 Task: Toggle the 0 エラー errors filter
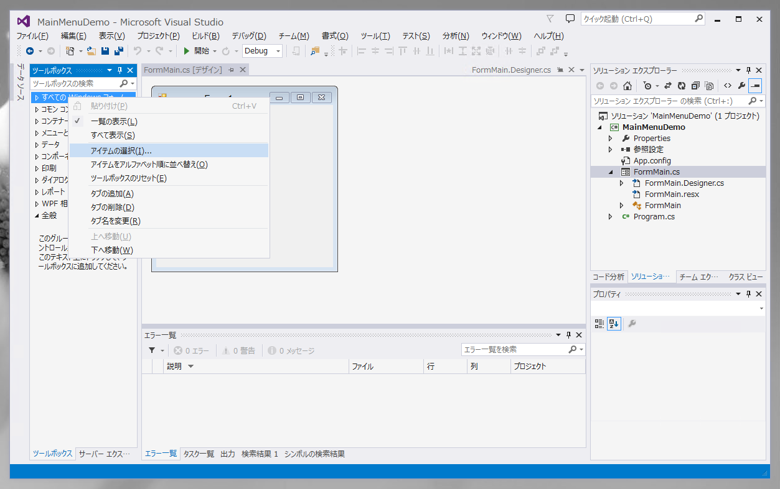pos(192,351)
